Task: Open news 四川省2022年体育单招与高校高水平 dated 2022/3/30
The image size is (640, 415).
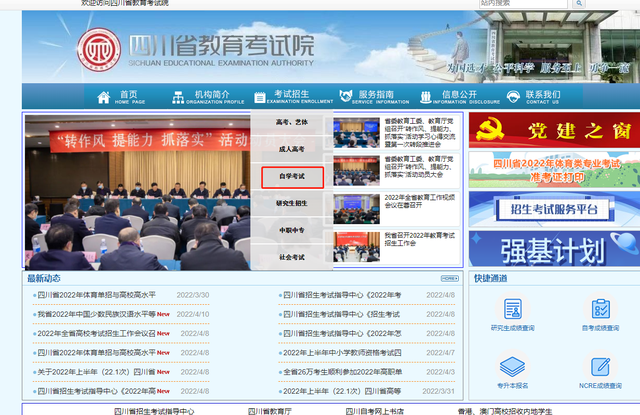Action: [96, 295]
